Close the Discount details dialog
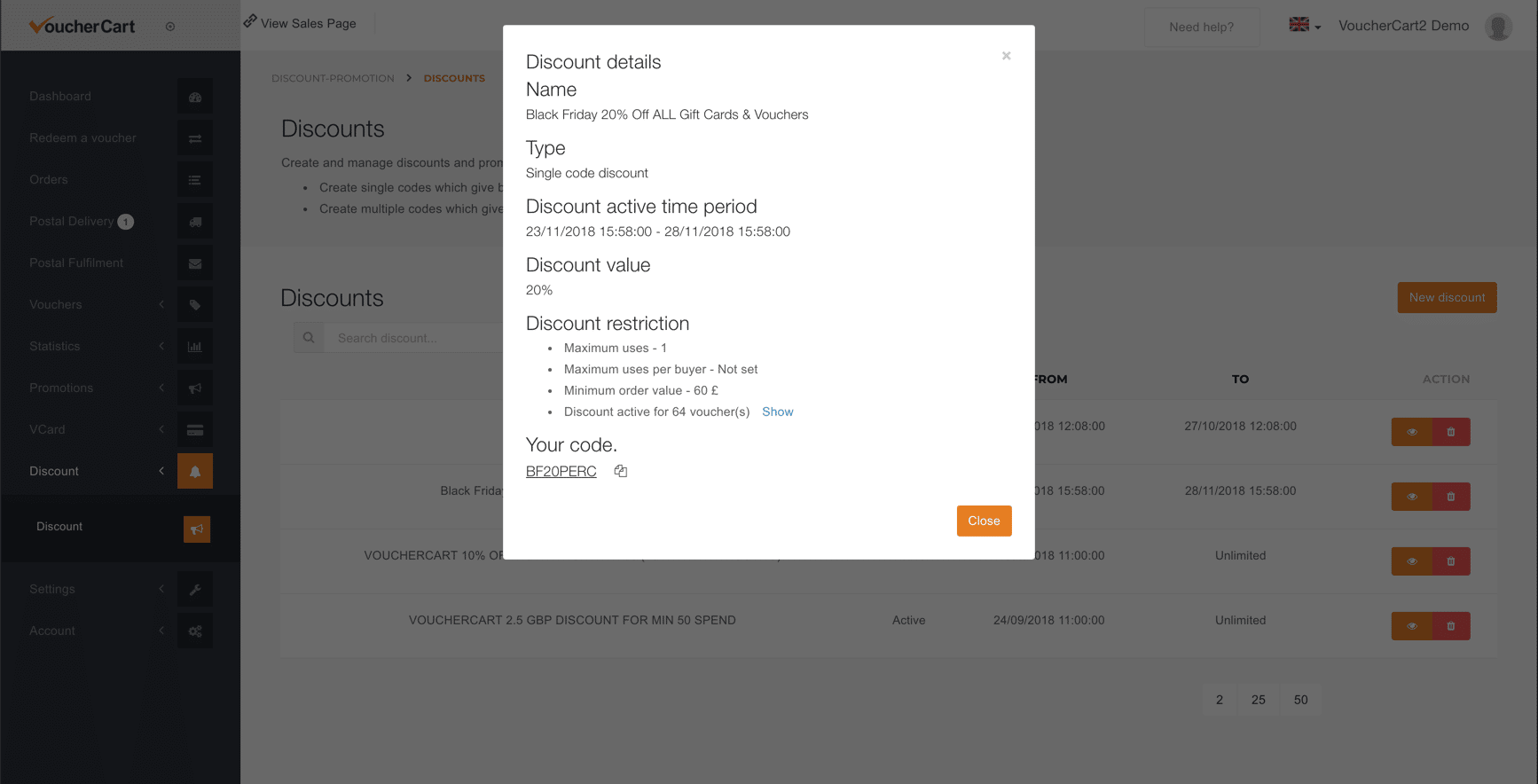 (984, 521)
